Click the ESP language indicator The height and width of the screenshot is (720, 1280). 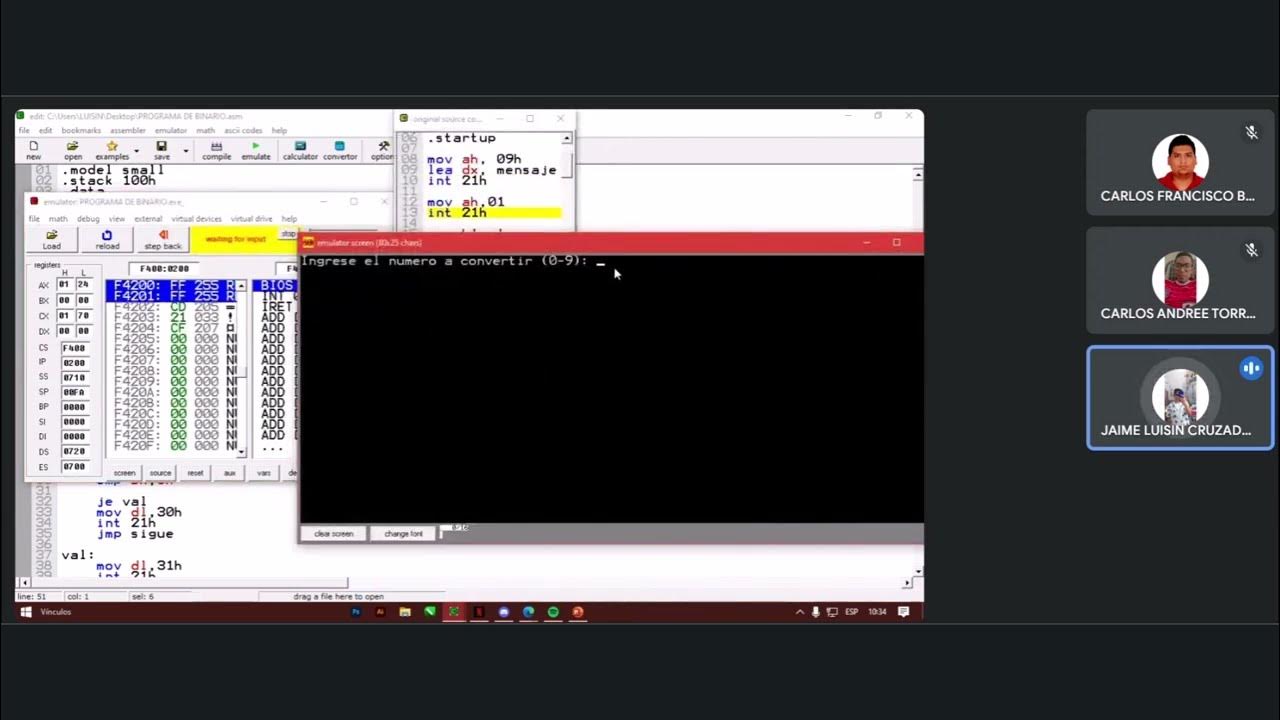[x=851, y=612]
